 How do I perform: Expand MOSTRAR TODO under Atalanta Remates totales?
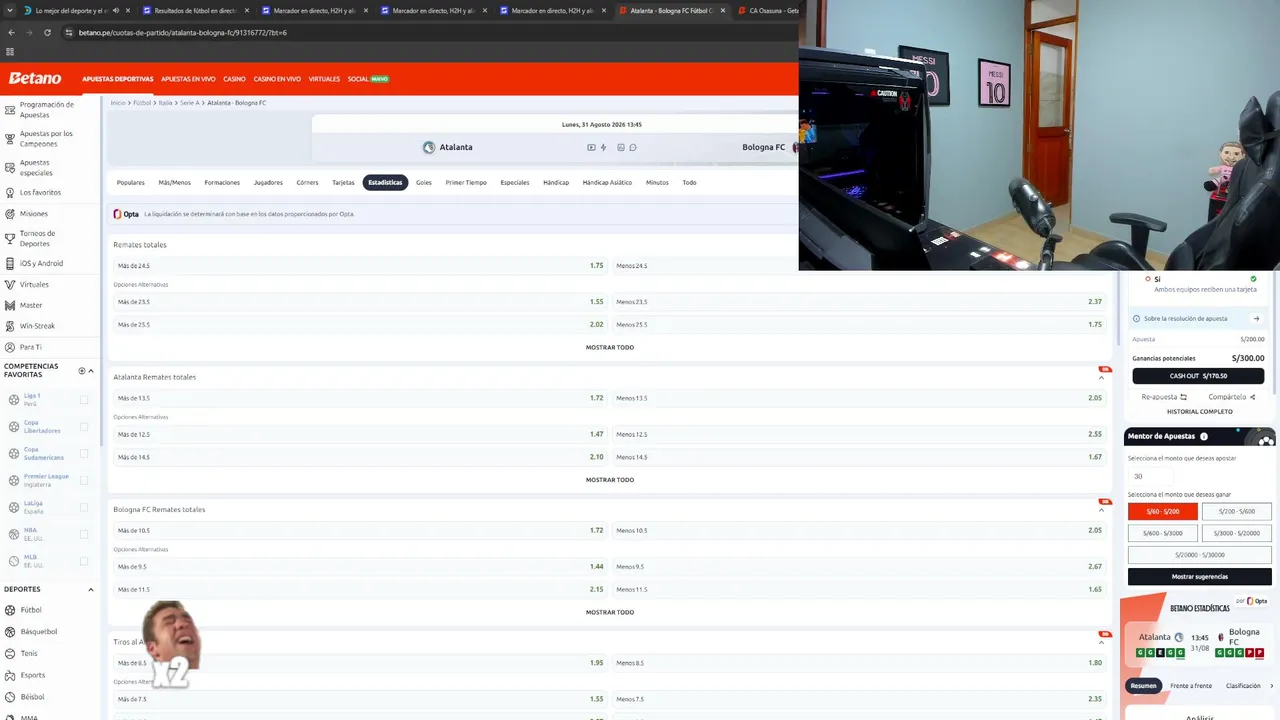pos(610,480)
